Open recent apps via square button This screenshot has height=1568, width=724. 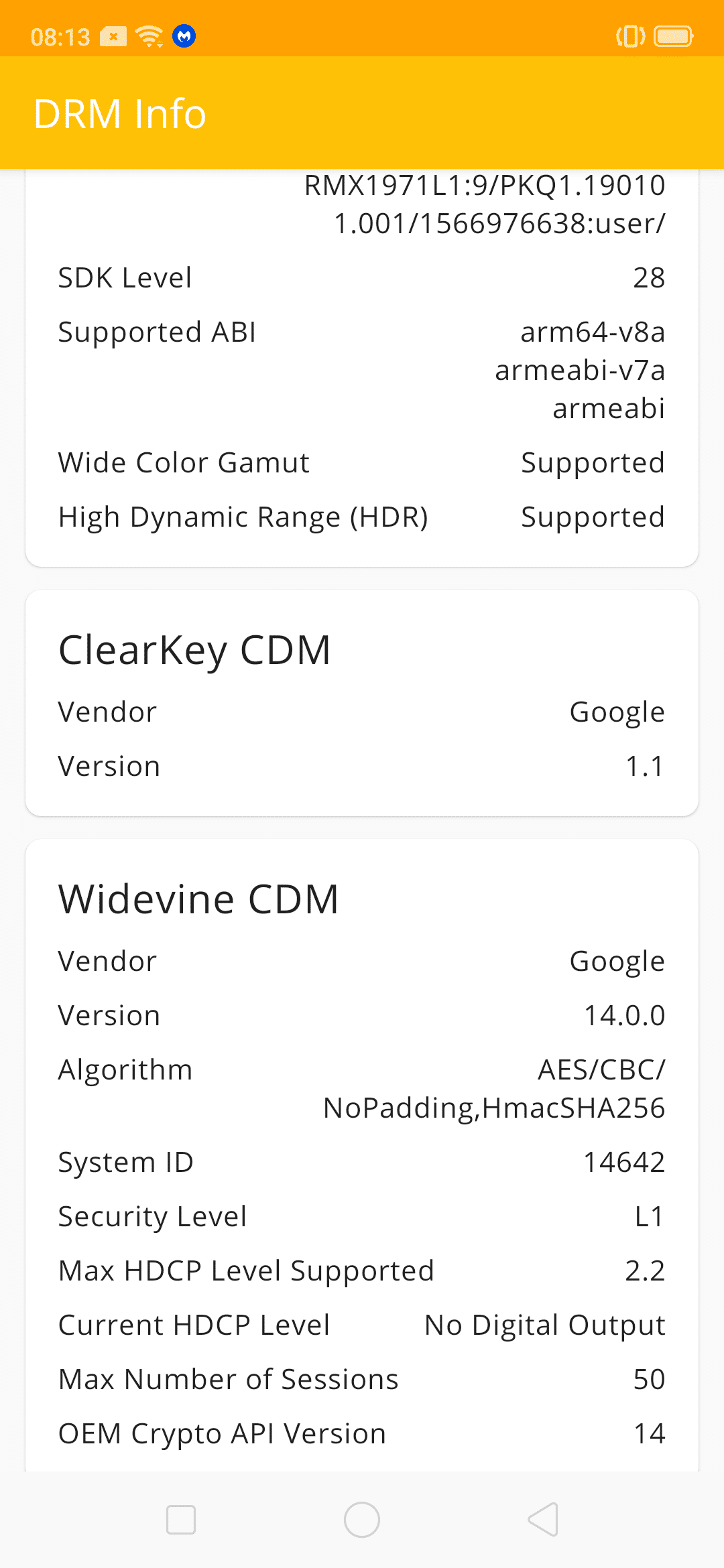(181, 1519)
